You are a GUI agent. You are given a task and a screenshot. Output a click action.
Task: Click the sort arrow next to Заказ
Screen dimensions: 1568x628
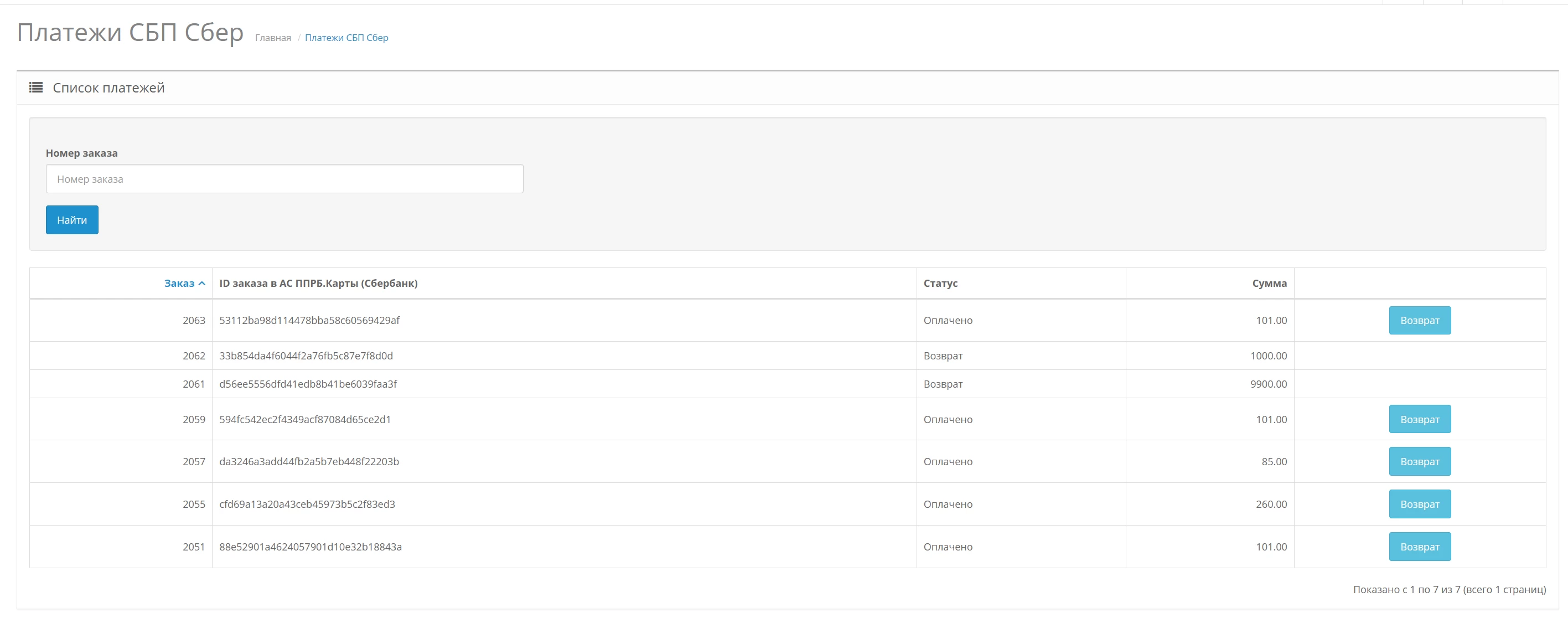[x=202, y=283]
